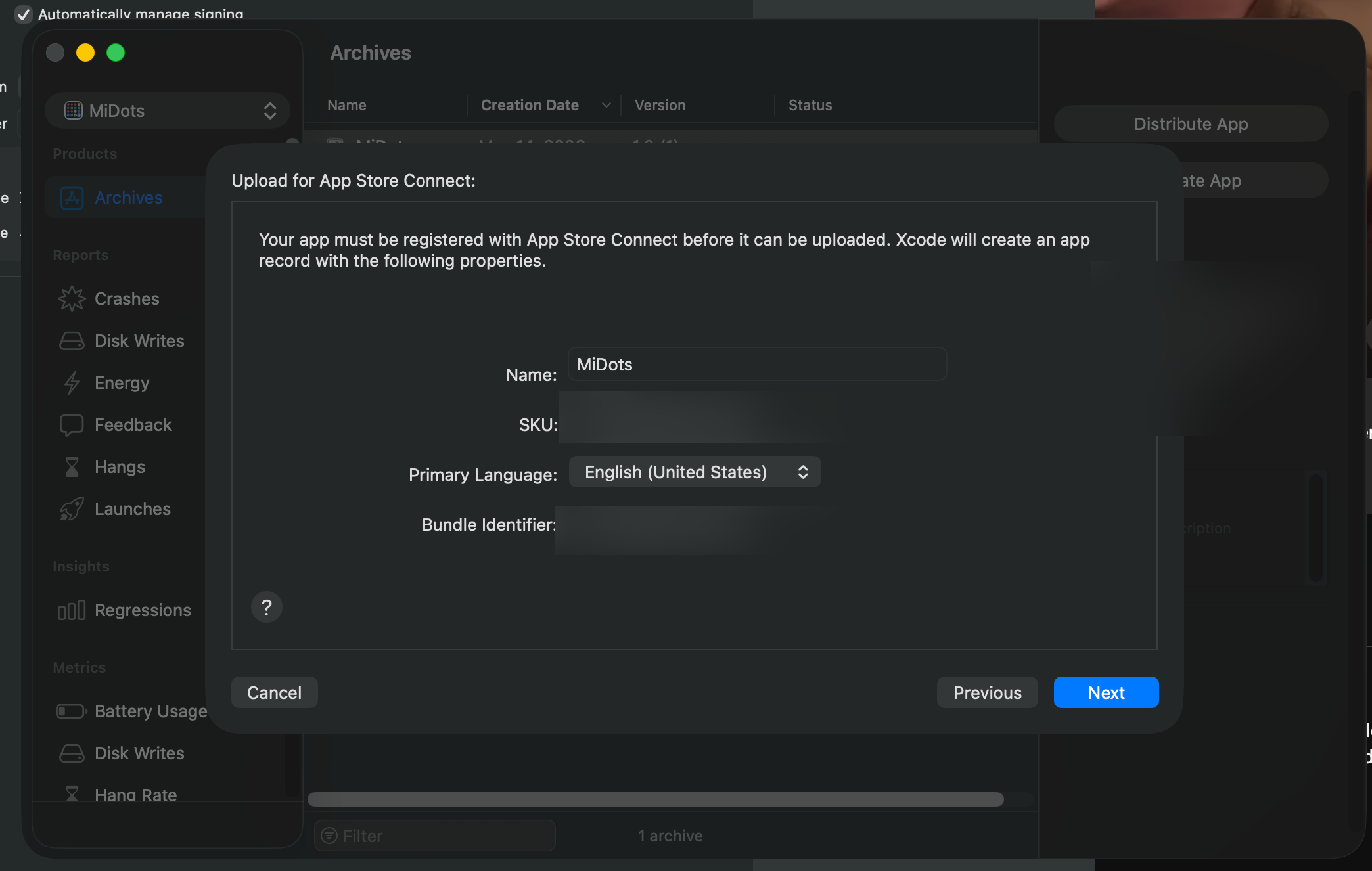
Task: Open Disk Writes under Reports
Action: (139, 340)
